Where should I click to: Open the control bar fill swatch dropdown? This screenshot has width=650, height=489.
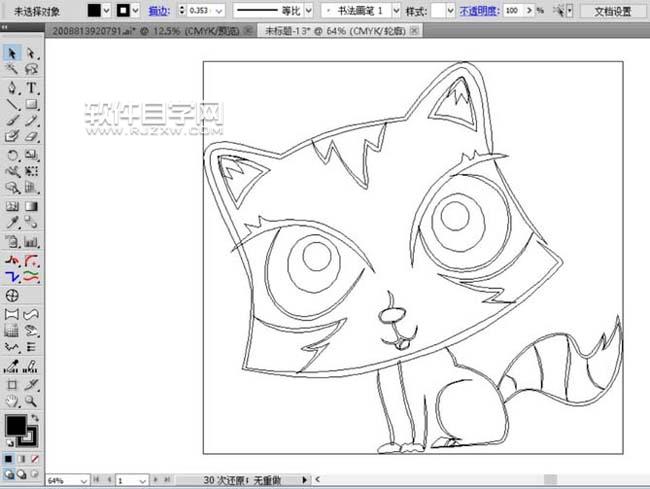(107, 10)
